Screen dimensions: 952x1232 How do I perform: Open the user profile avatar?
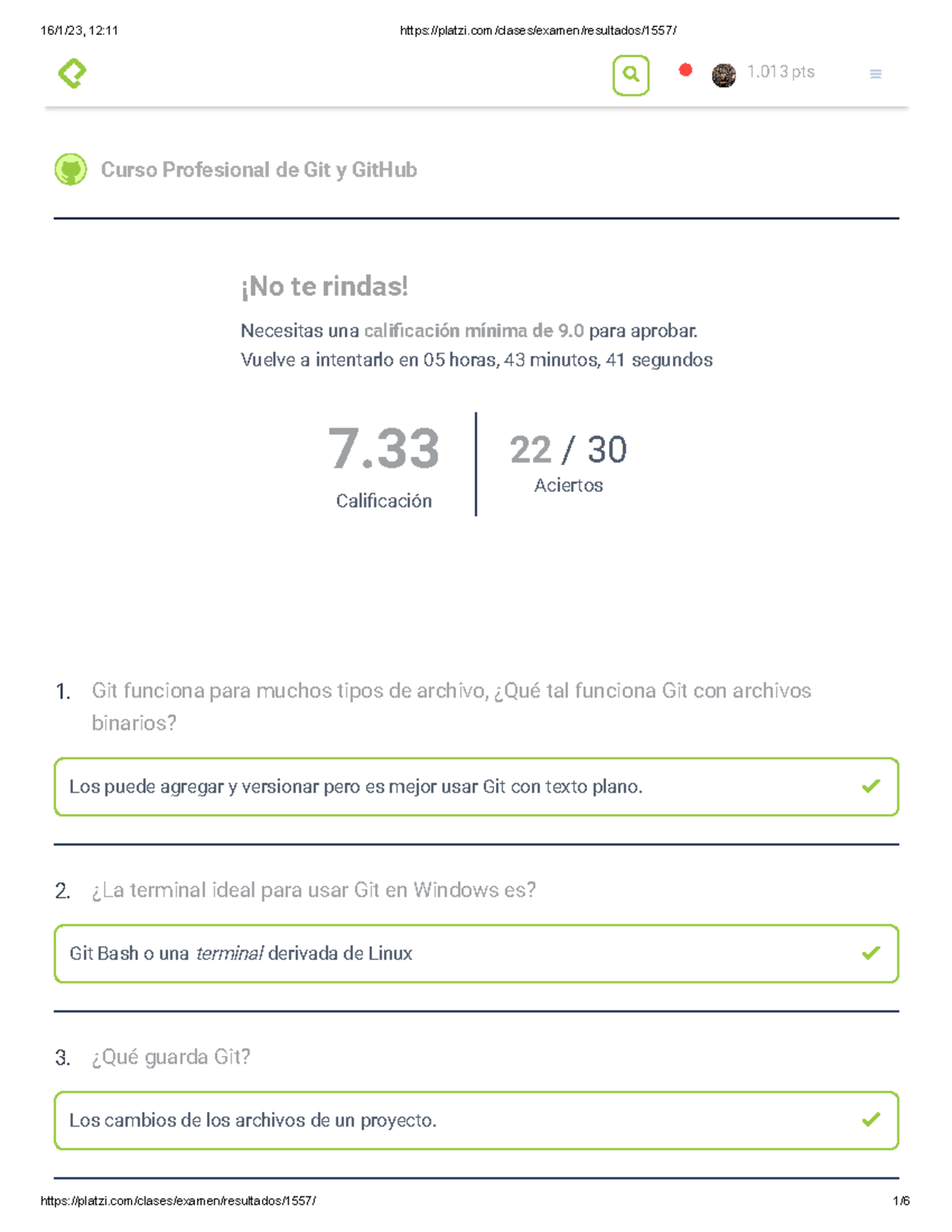click(723, 75)
